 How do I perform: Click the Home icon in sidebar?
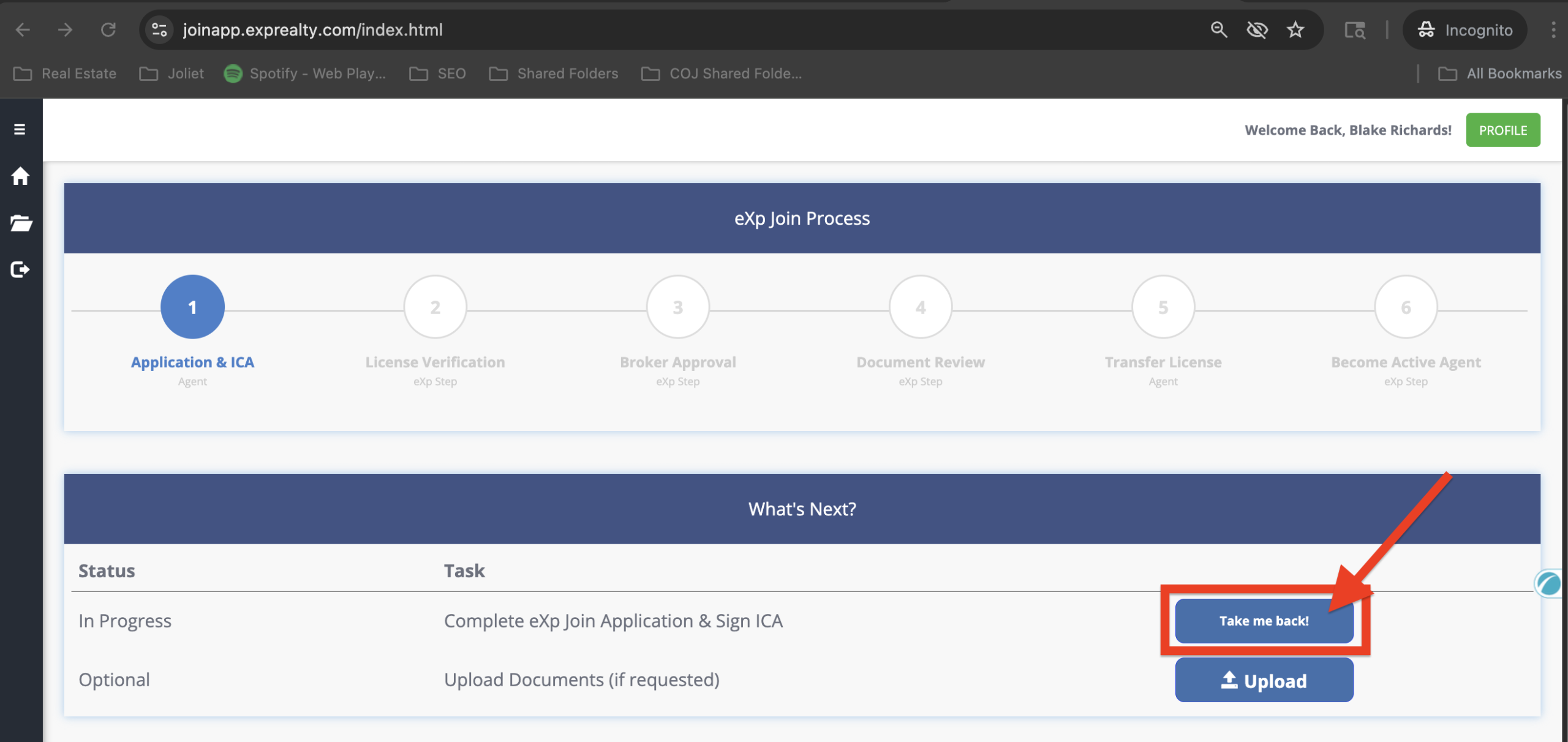(x=20, y=176)
